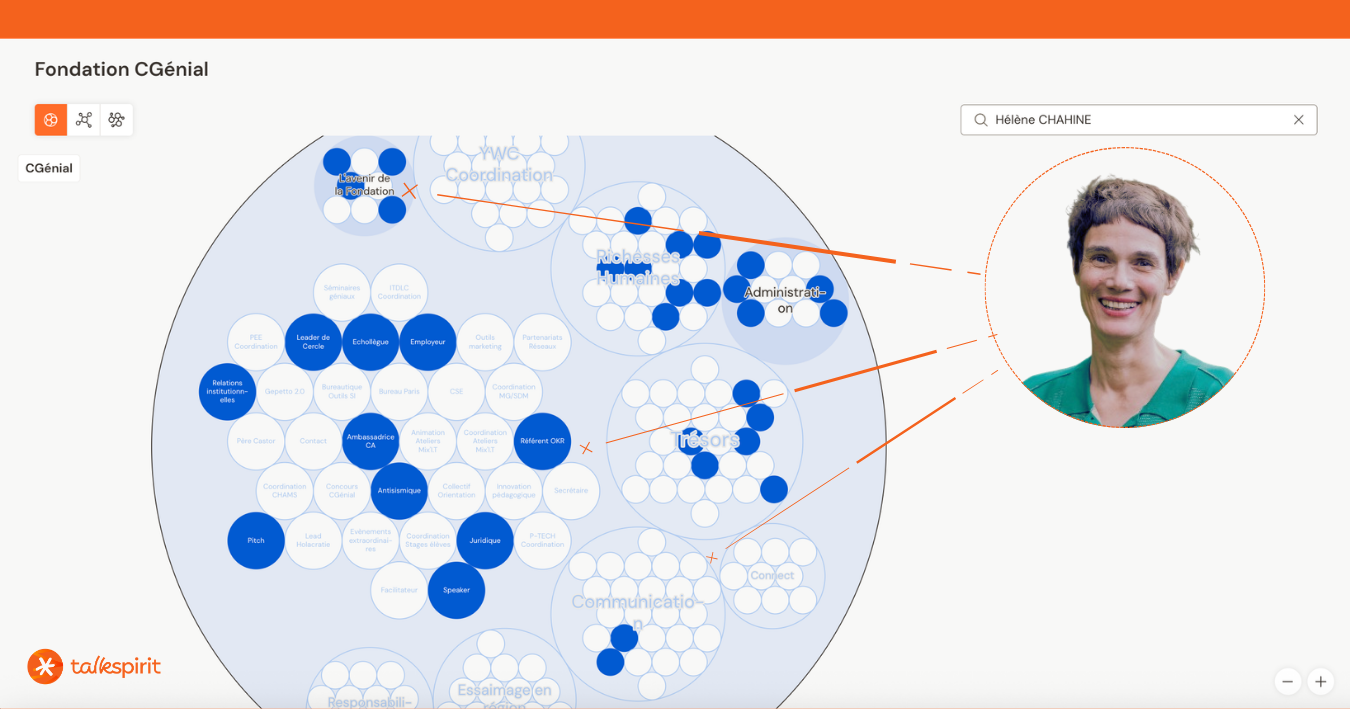Viewport: 1350px width, 709px height.
Task: Select the Evènements extraordinaires bubble
Action: click(x=370, y=540)
